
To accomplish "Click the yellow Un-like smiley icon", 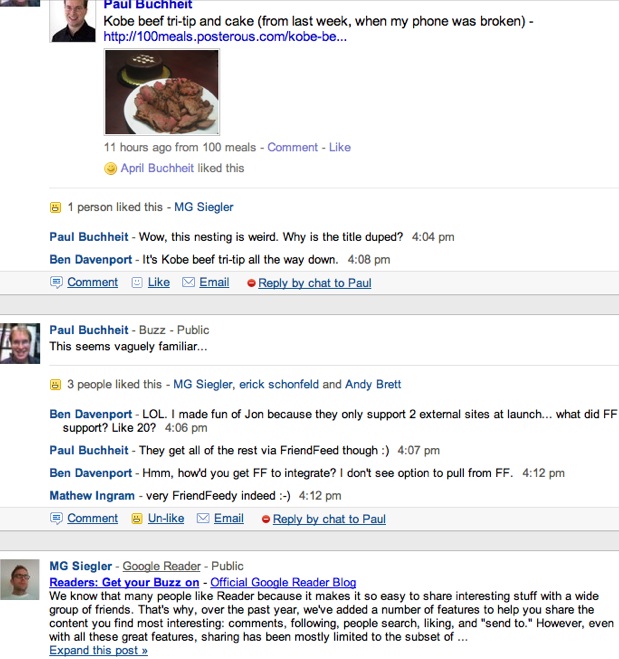I will coord(137,519).
